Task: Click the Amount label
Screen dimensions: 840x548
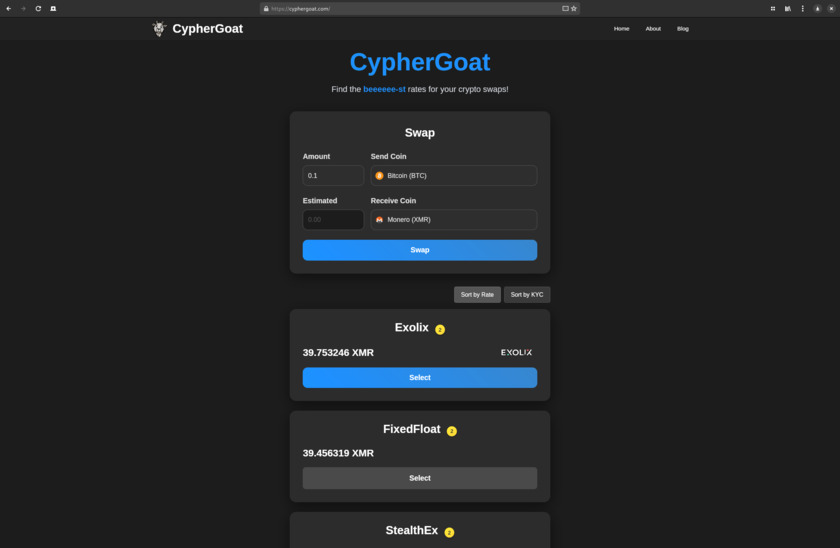Action: tap(316, 156)
